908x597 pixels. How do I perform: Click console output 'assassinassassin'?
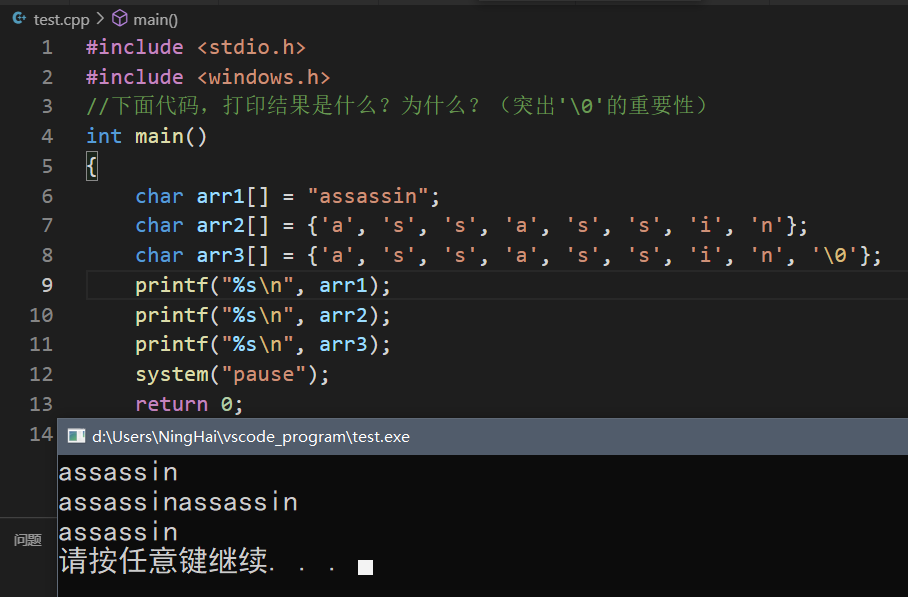click(x=178, y=502)
